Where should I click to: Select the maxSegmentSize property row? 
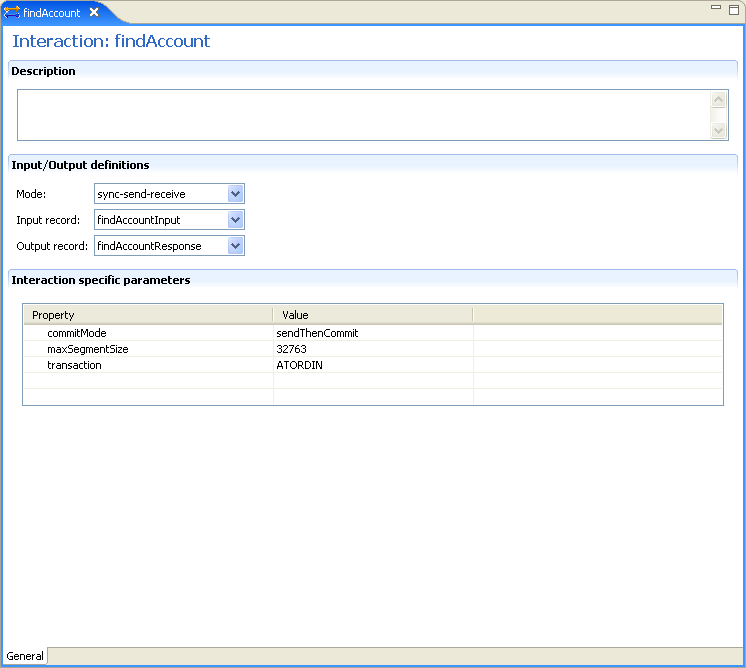(373, 349)
